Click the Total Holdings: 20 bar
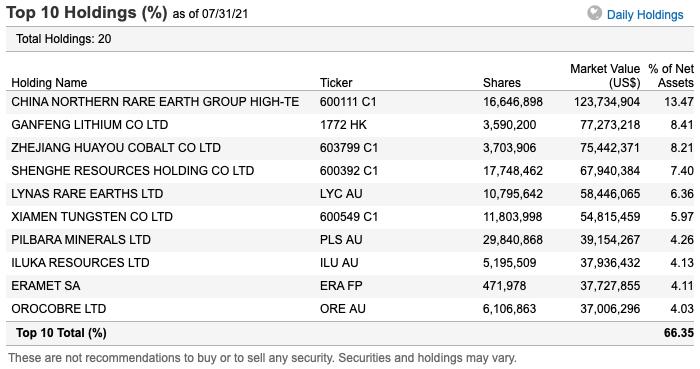 (350, 39)
